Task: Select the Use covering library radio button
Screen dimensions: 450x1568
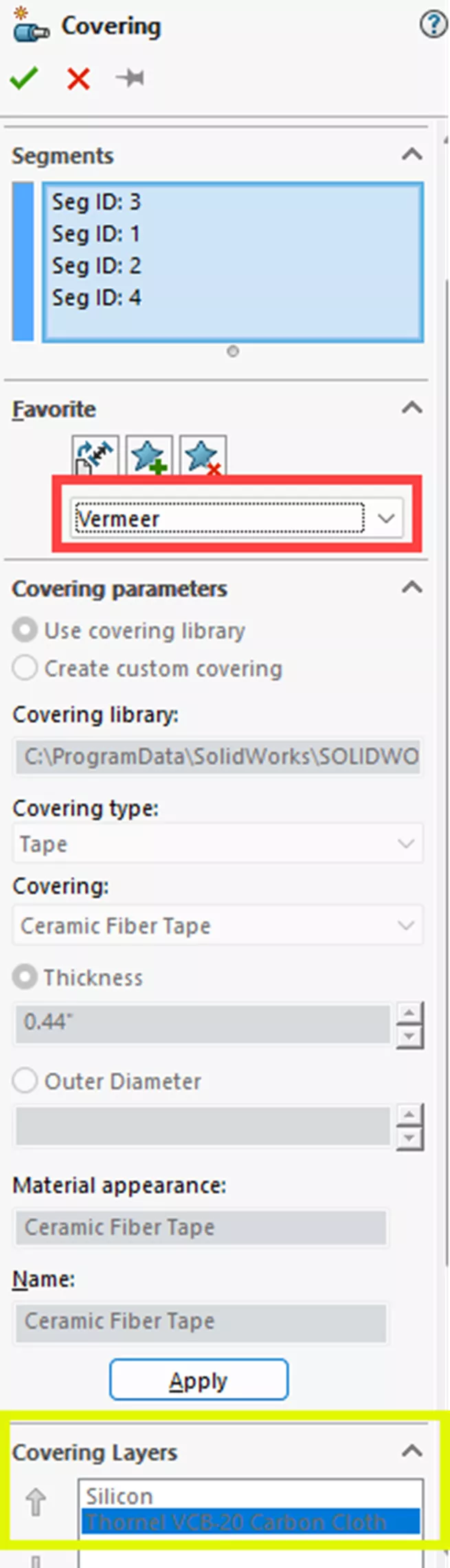Action: (x=25, y=630)
